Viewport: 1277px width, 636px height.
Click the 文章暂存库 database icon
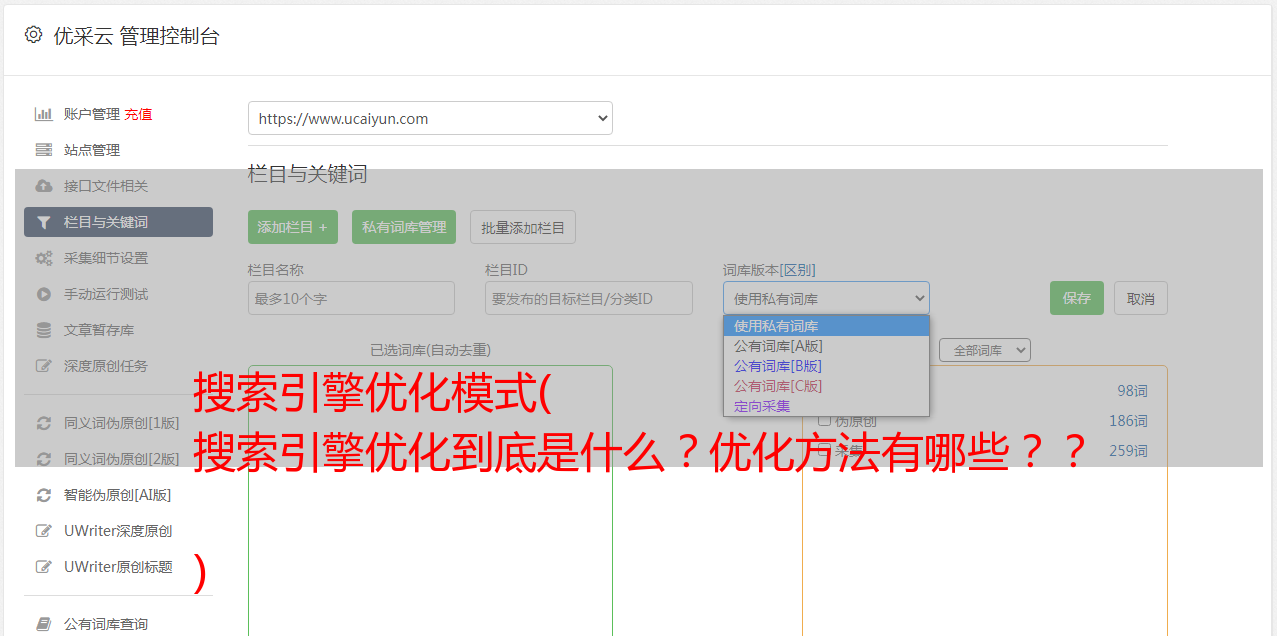pos(43,330)
